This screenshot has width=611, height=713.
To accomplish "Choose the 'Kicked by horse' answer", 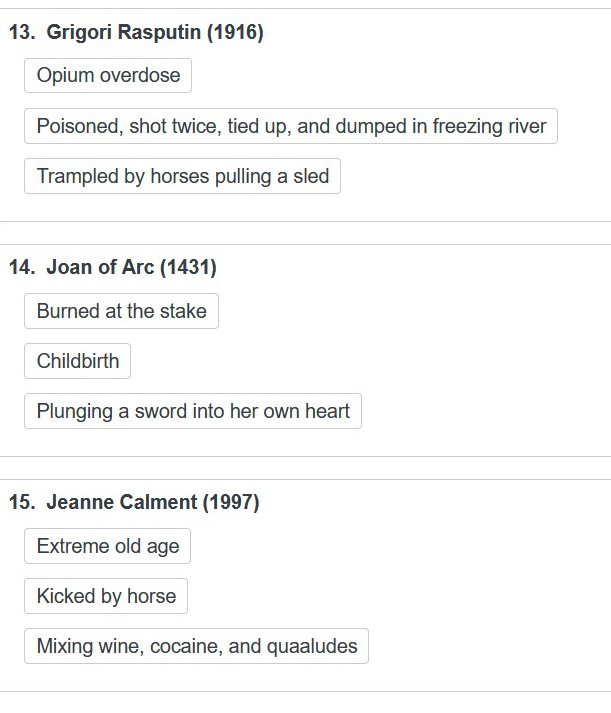I will pyautogui.click(x=106, y=596).
